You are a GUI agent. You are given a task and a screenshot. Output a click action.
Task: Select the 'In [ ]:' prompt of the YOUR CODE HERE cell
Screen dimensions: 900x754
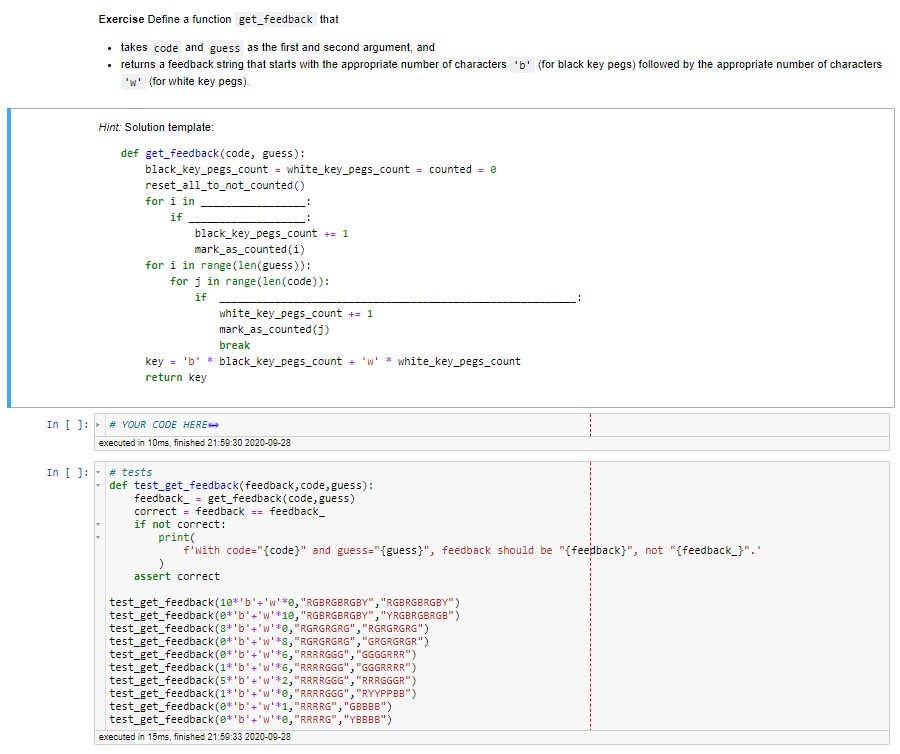pos(68,425)
